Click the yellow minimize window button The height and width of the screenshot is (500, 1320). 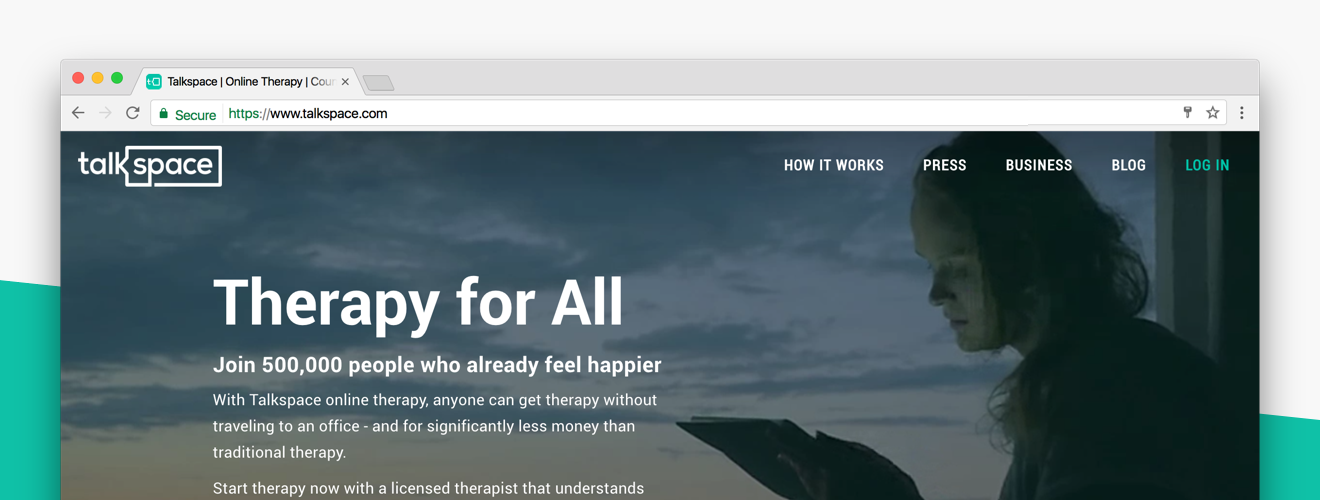[97, 78]
